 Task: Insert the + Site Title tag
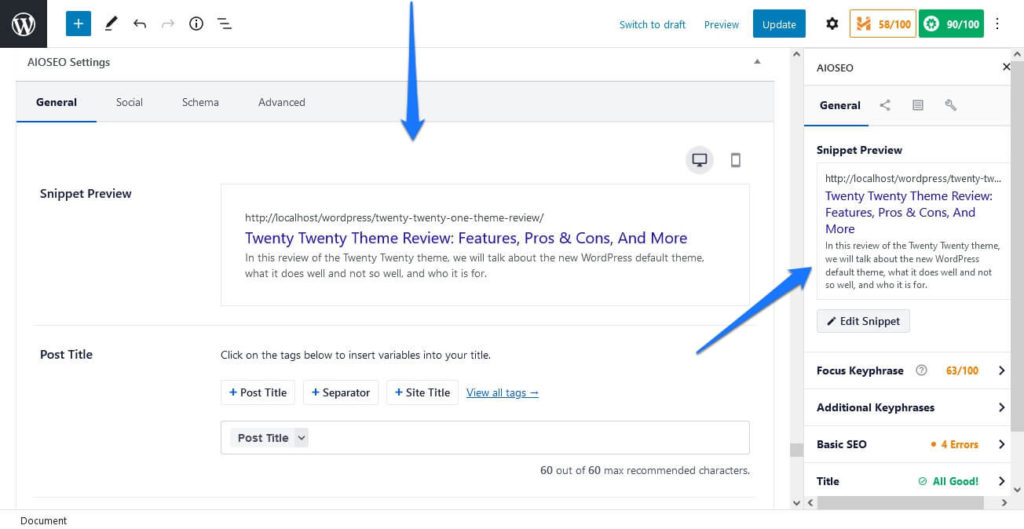coord(423,393)
